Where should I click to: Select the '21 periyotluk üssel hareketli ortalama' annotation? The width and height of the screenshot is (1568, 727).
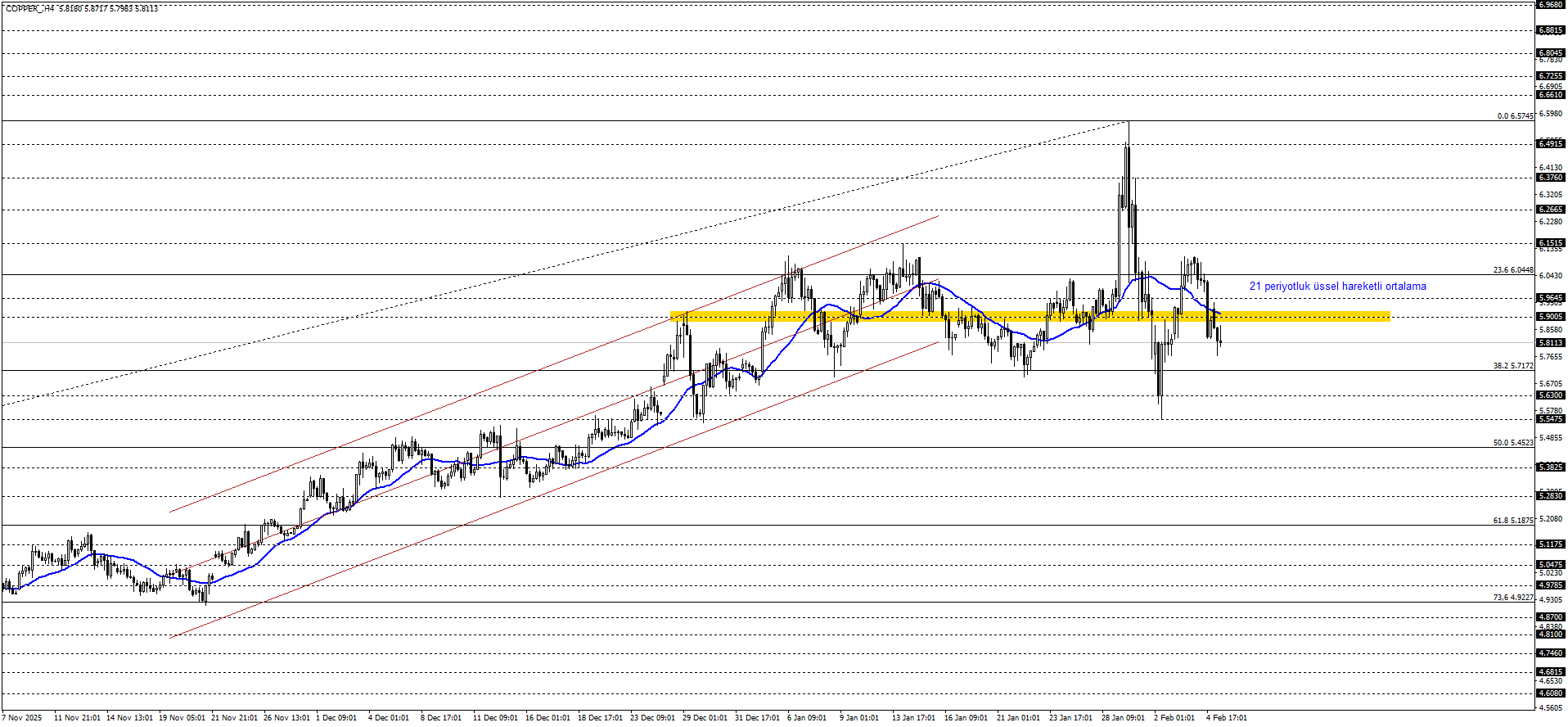(x=1337, y=287)
